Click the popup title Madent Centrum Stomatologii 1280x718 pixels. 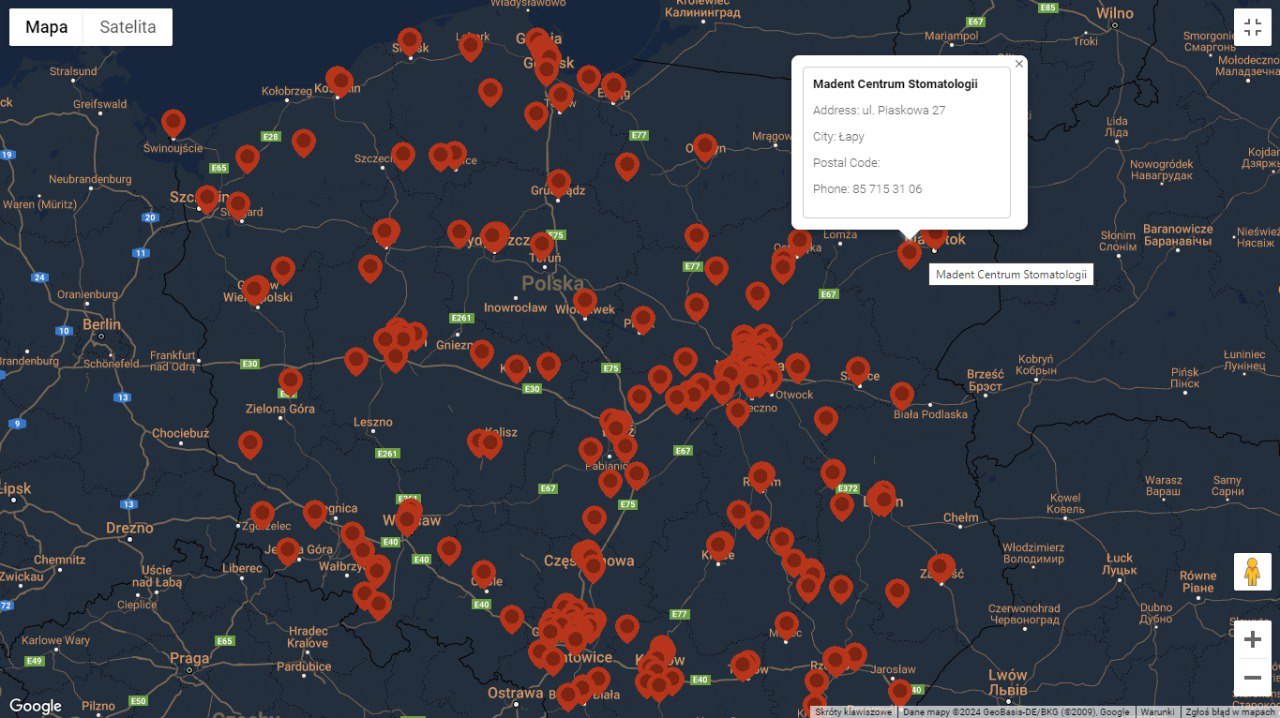[x=895, y=84]
